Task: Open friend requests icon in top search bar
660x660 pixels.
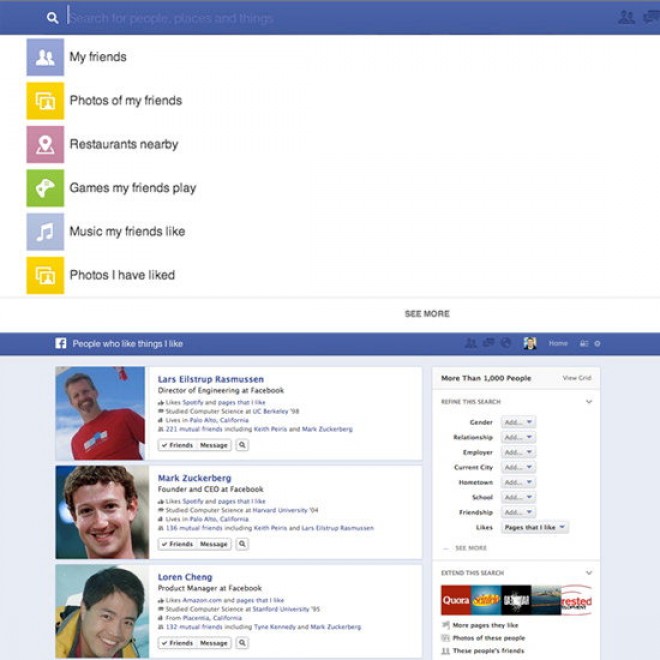Action: click(626, 17)
